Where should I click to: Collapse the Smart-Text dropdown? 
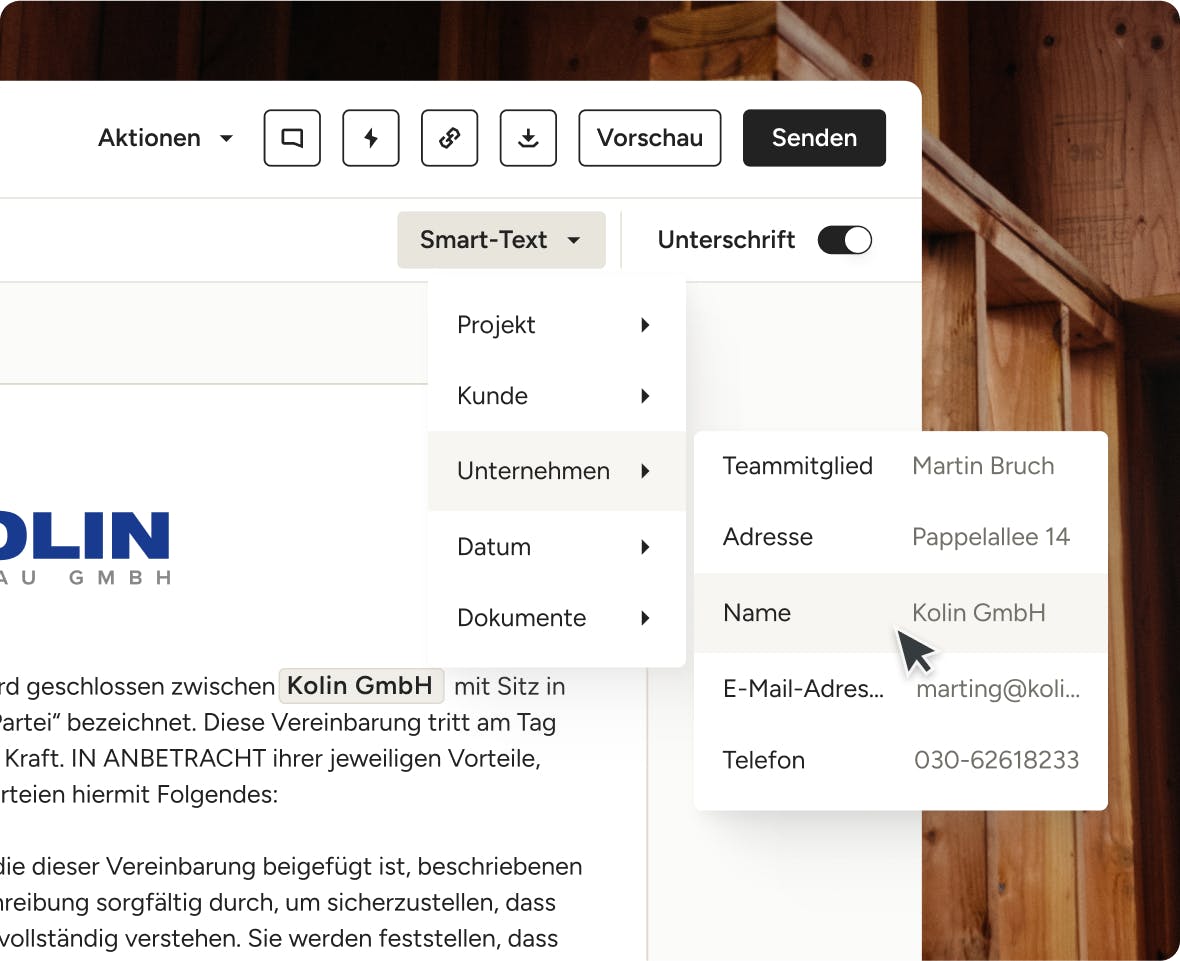[501, 240]
